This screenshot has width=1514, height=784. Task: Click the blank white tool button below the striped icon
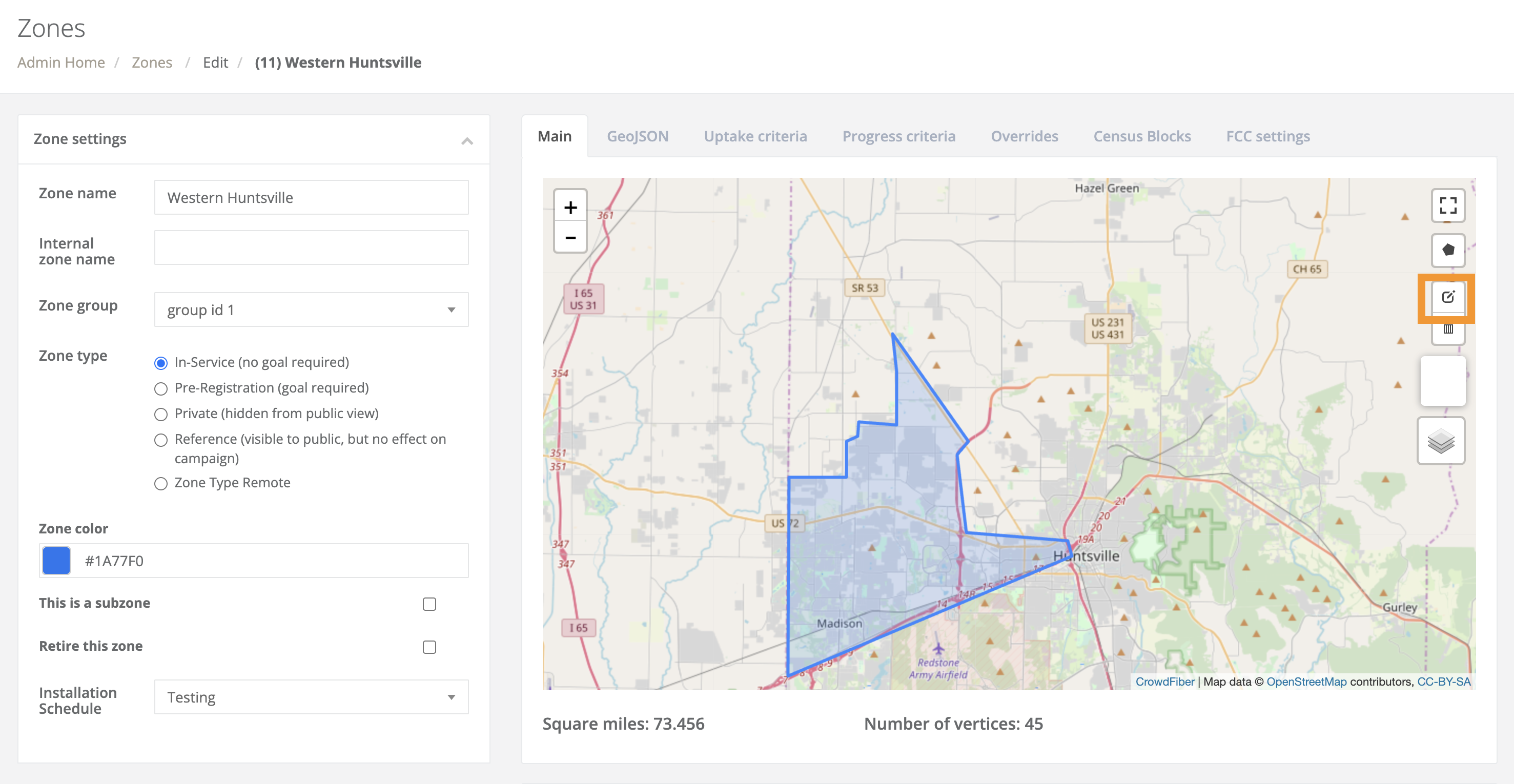[x=1443, y=381]
